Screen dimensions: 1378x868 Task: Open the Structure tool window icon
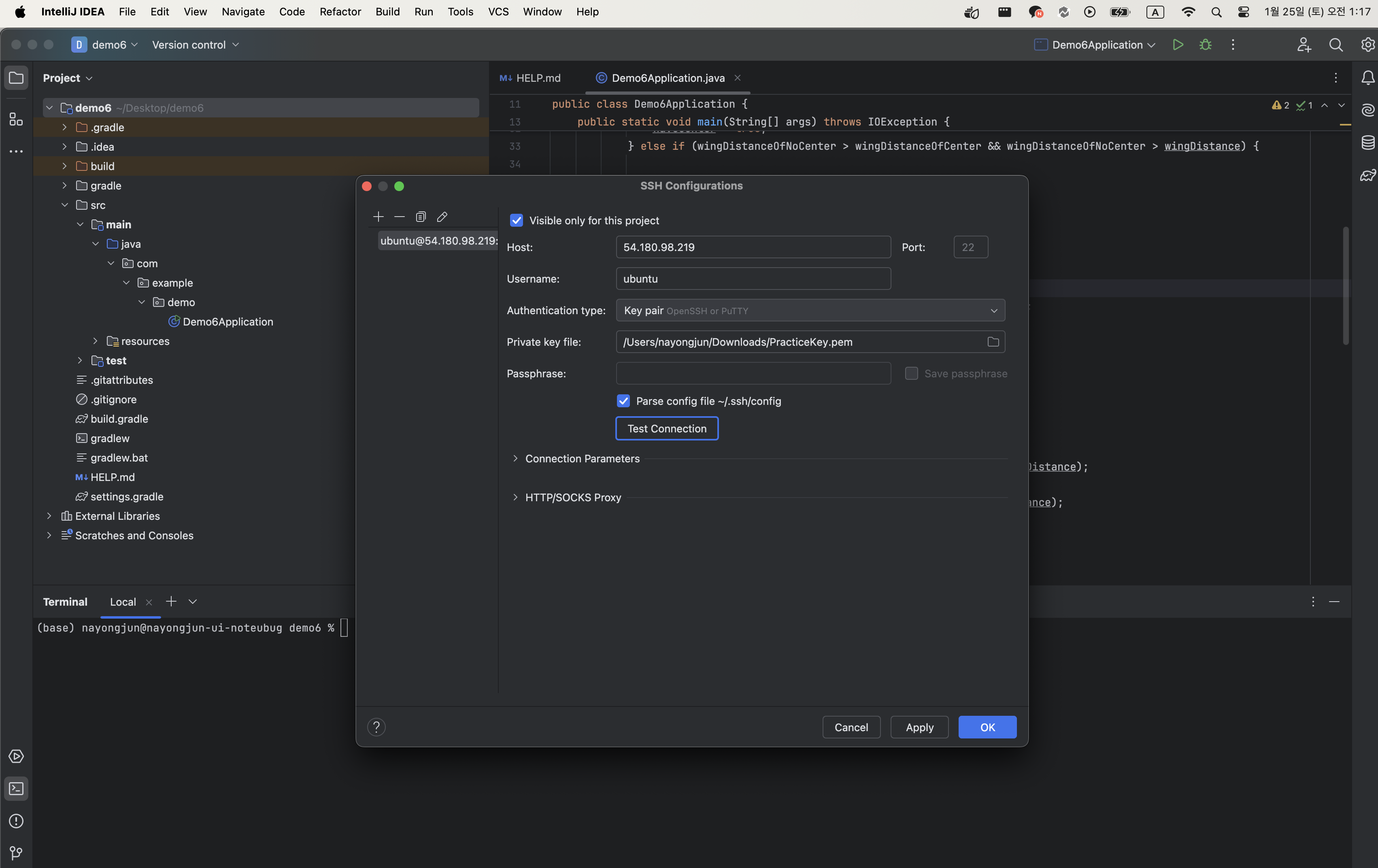click(x=16, y=119)
